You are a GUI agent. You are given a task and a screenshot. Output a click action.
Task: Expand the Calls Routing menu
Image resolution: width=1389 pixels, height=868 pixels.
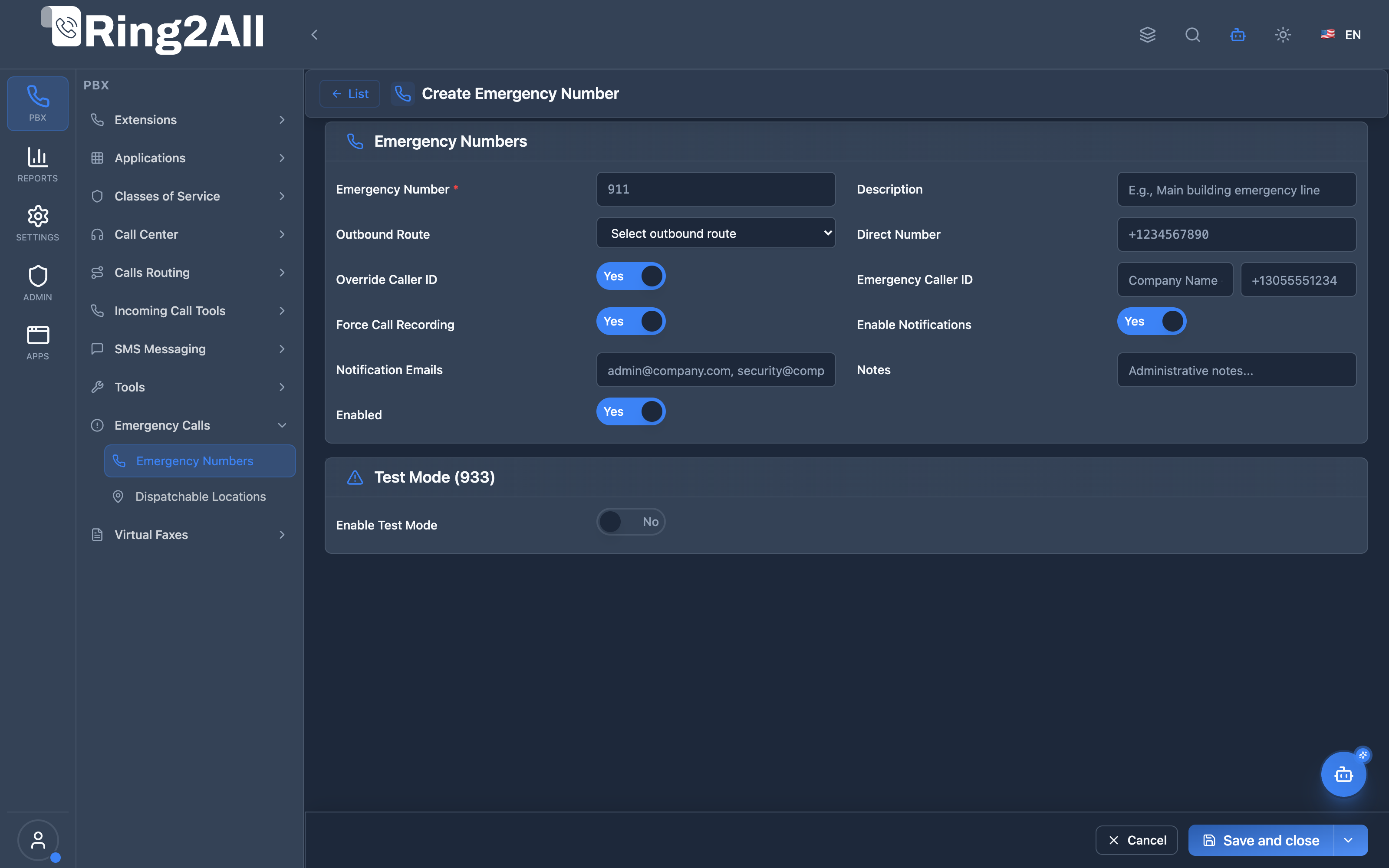(x=189, y=273)
